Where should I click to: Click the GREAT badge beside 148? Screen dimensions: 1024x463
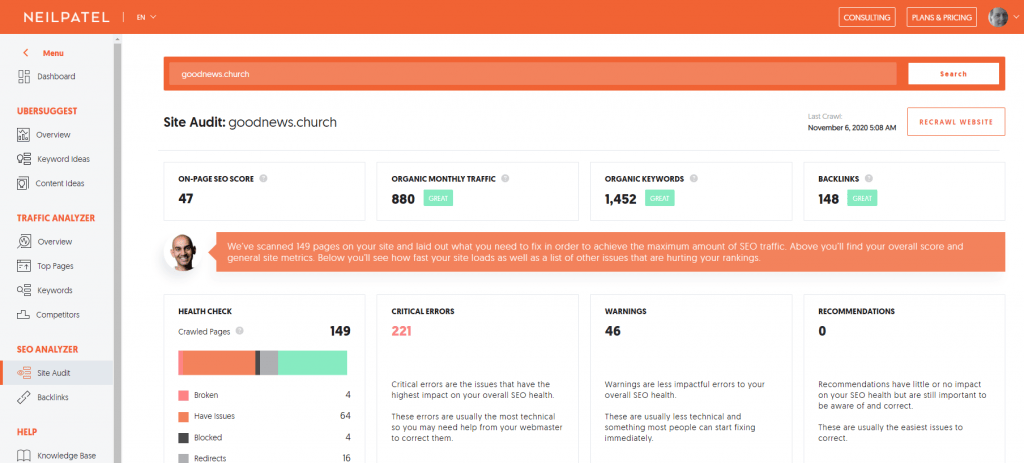click(862, 199)
